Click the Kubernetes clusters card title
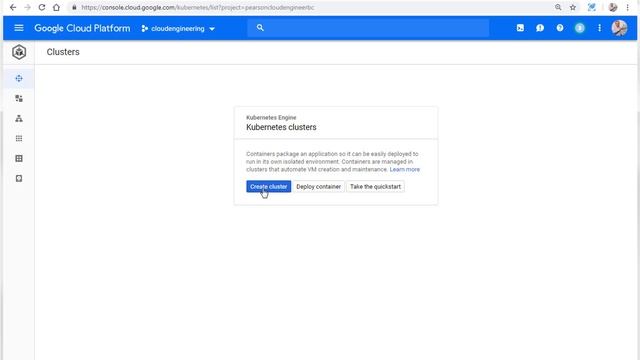 (x=281, y=127)
